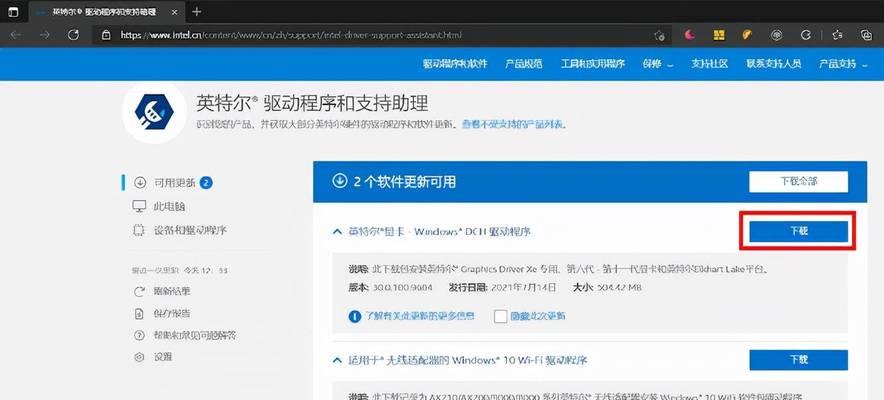The width and height of the screenshot is (884, 400).
Task: Open the pink moon extension icon
Action: [689, 35]
